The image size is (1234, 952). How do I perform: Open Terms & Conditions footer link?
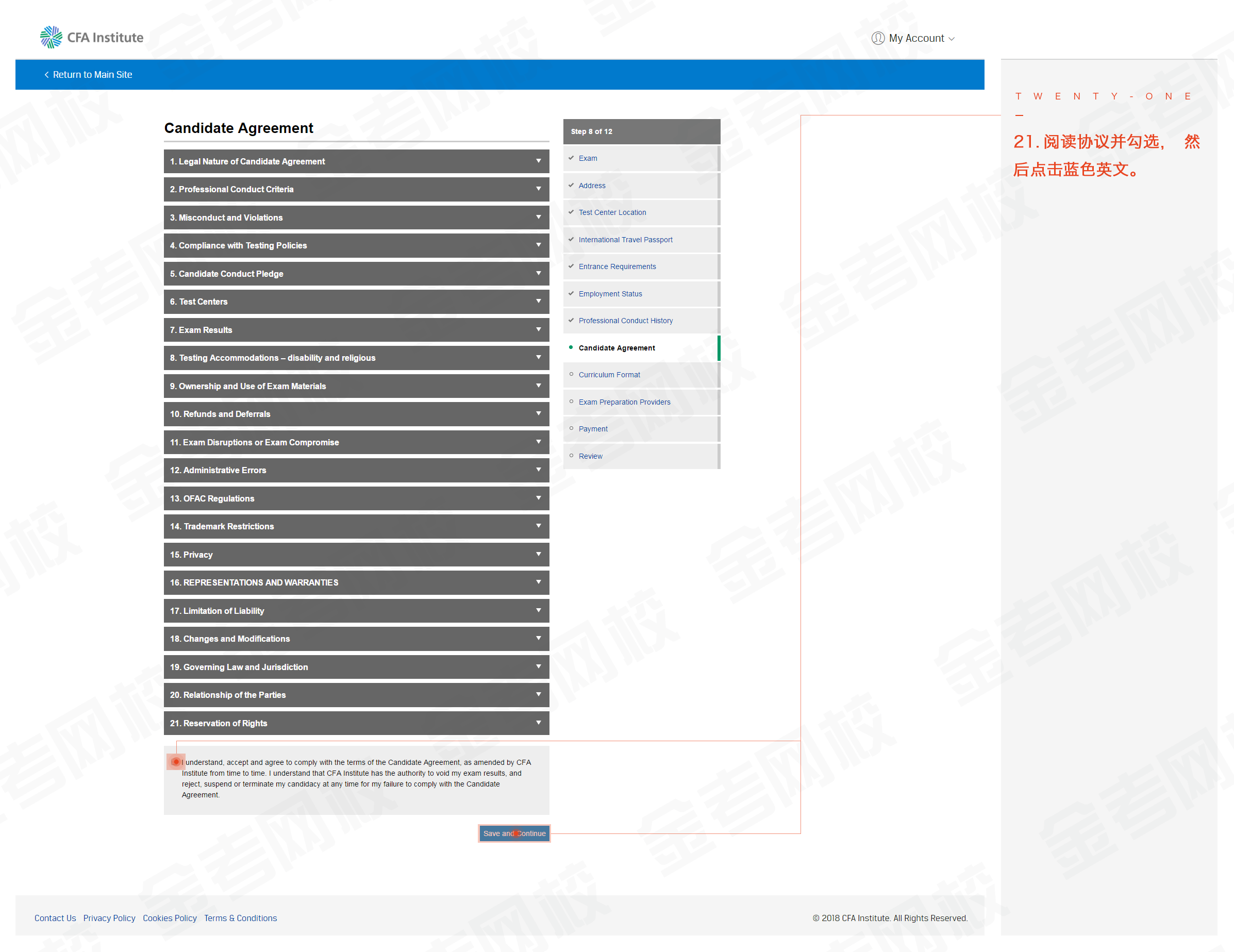240,918
